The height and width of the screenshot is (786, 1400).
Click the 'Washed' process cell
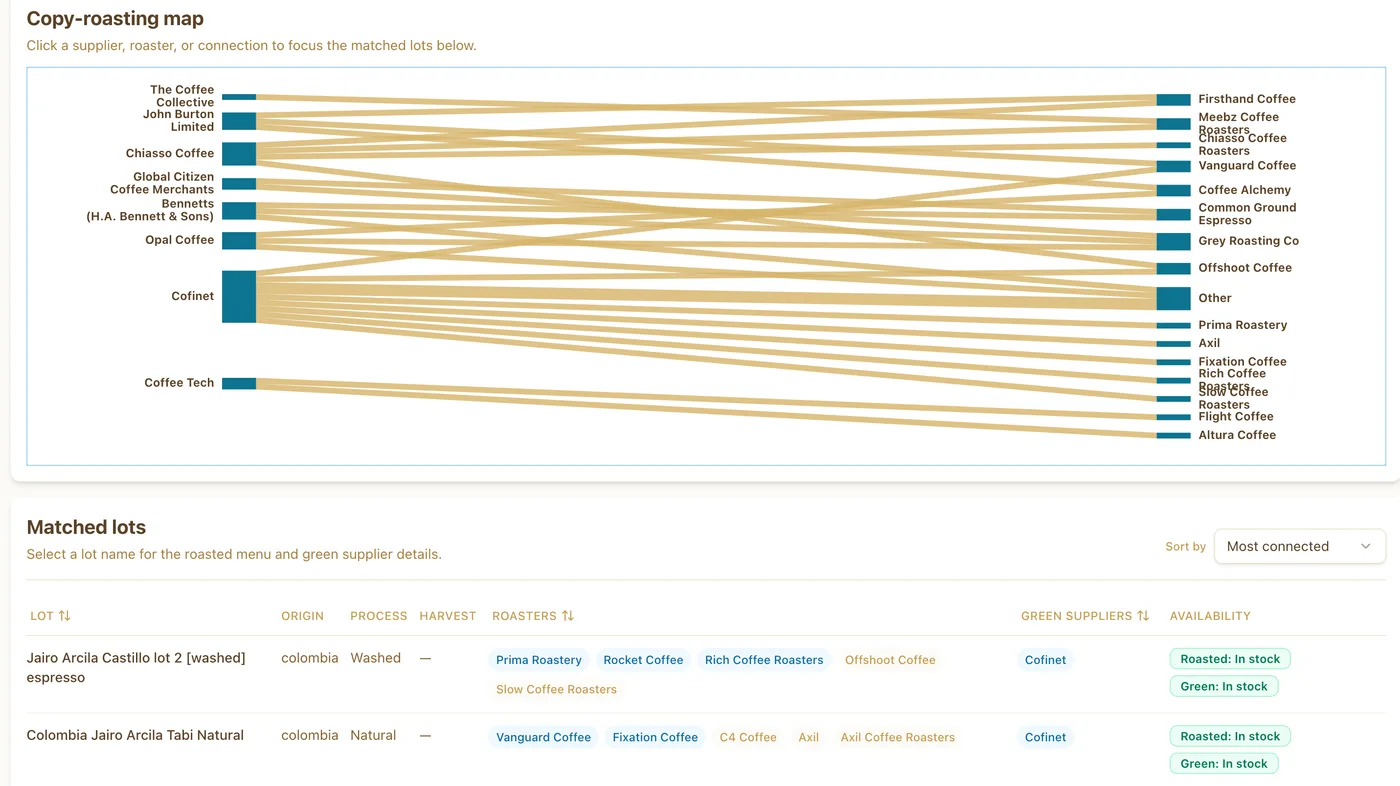(375, 658)
